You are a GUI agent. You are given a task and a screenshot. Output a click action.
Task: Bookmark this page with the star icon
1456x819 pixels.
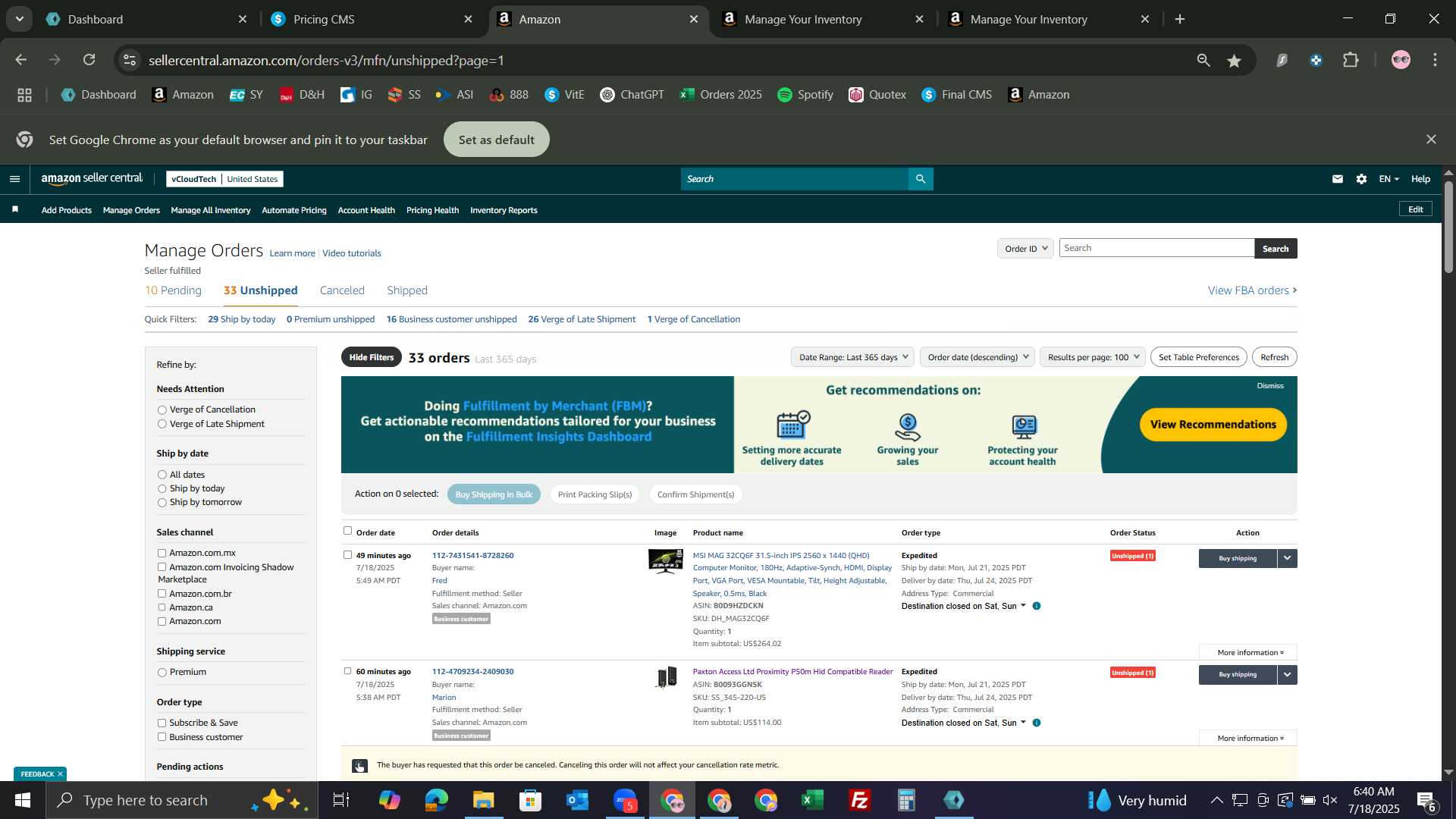(1235, 61)
